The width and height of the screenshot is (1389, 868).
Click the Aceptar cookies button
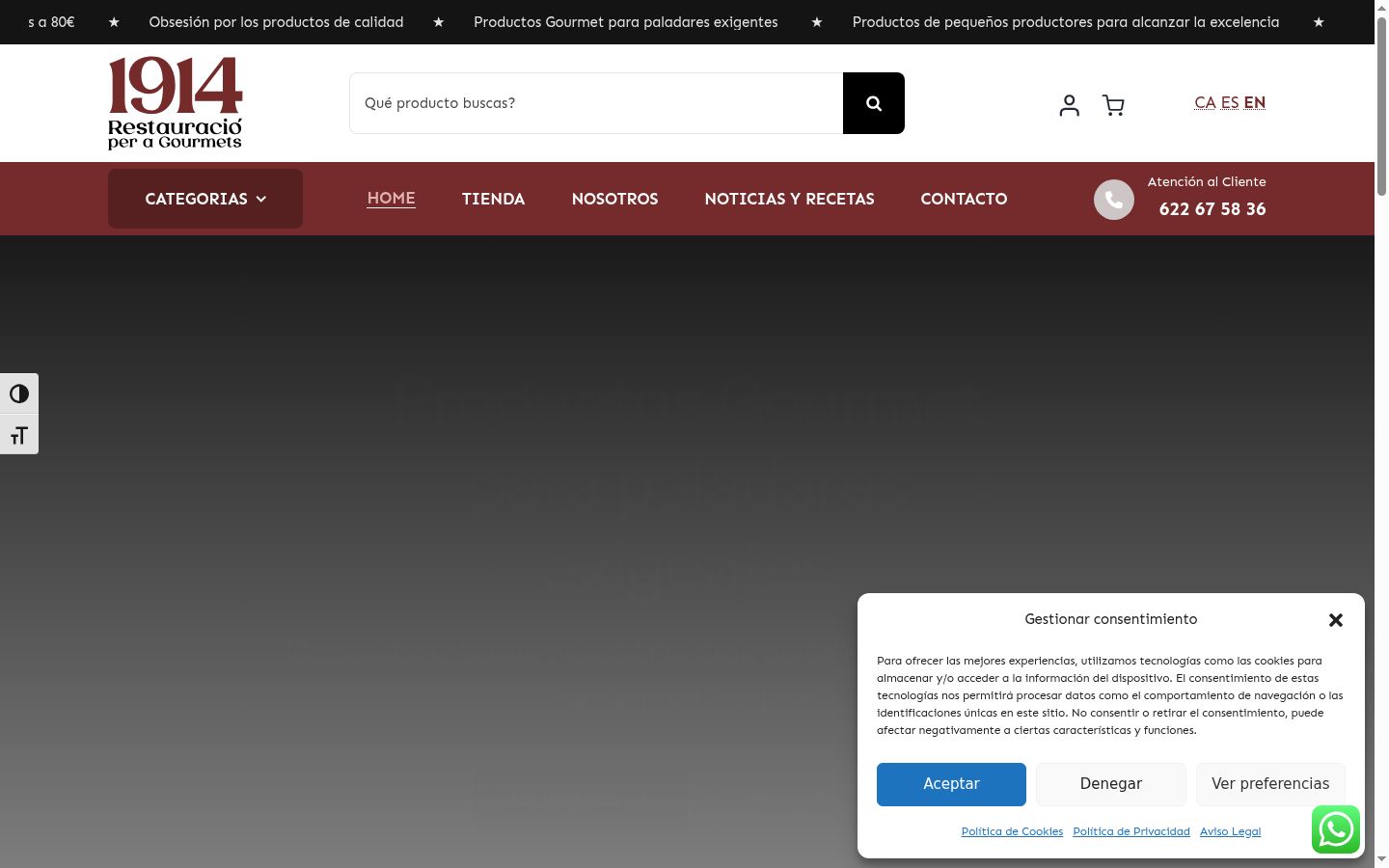951,784
